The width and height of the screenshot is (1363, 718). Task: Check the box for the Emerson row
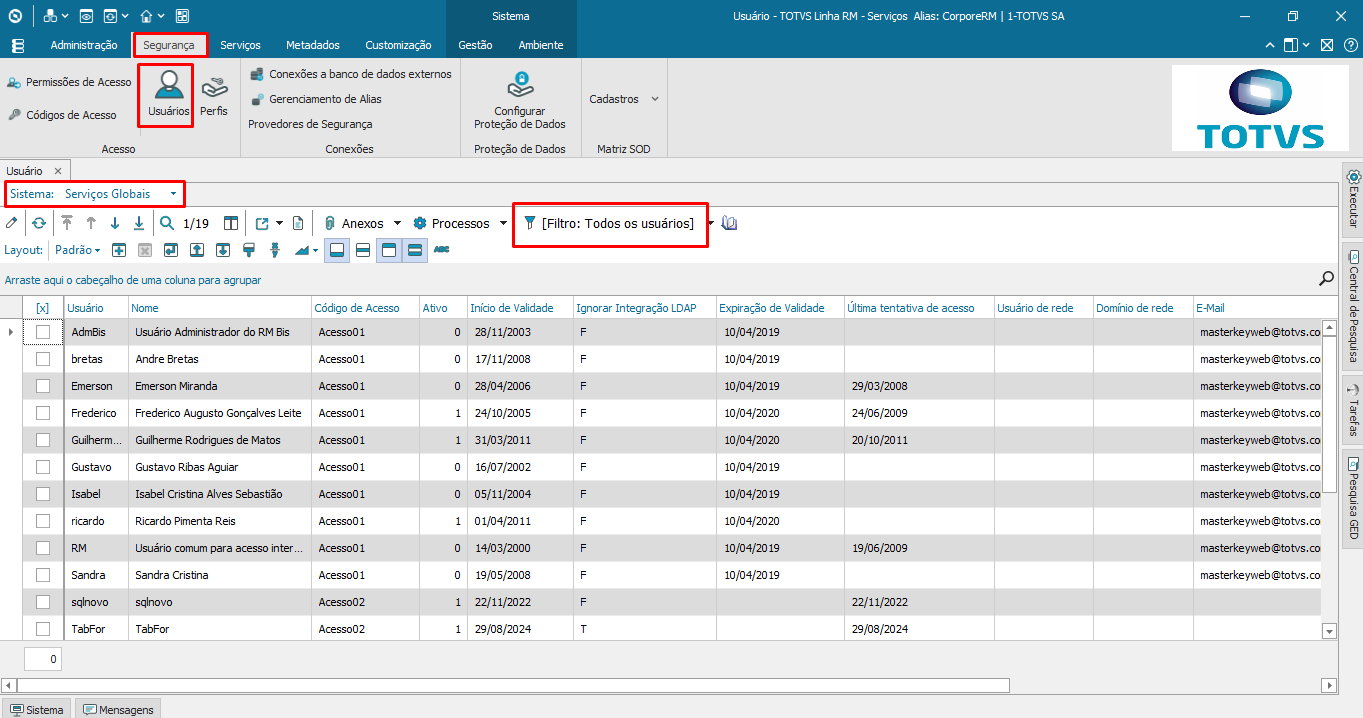point(43,385)
